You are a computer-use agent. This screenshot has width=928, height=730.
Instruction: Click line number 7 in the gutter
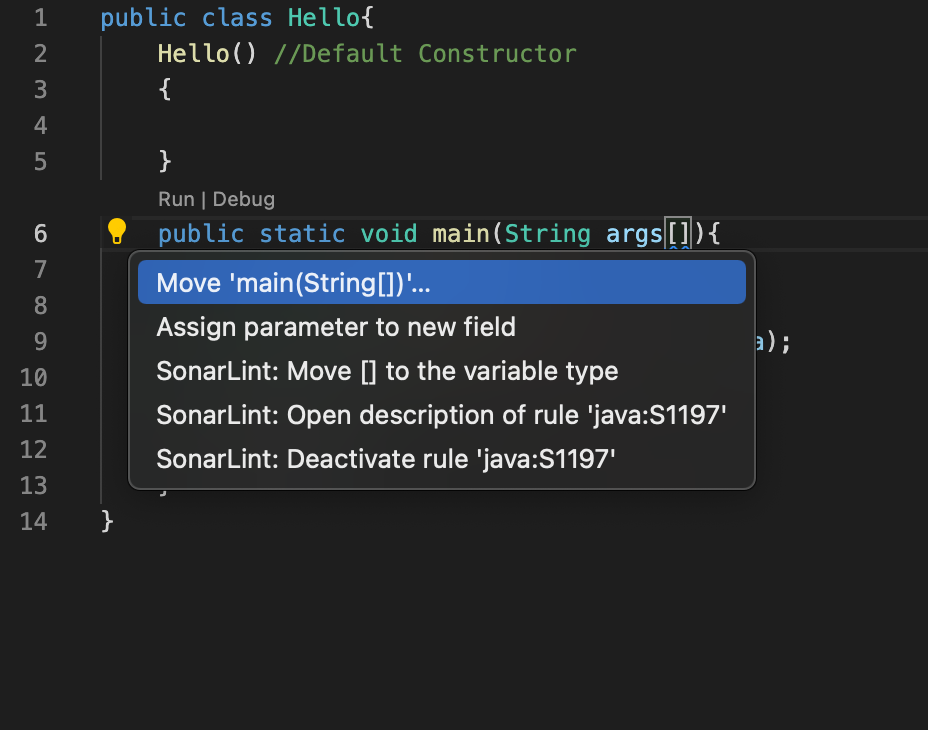[x=40, y=270]
